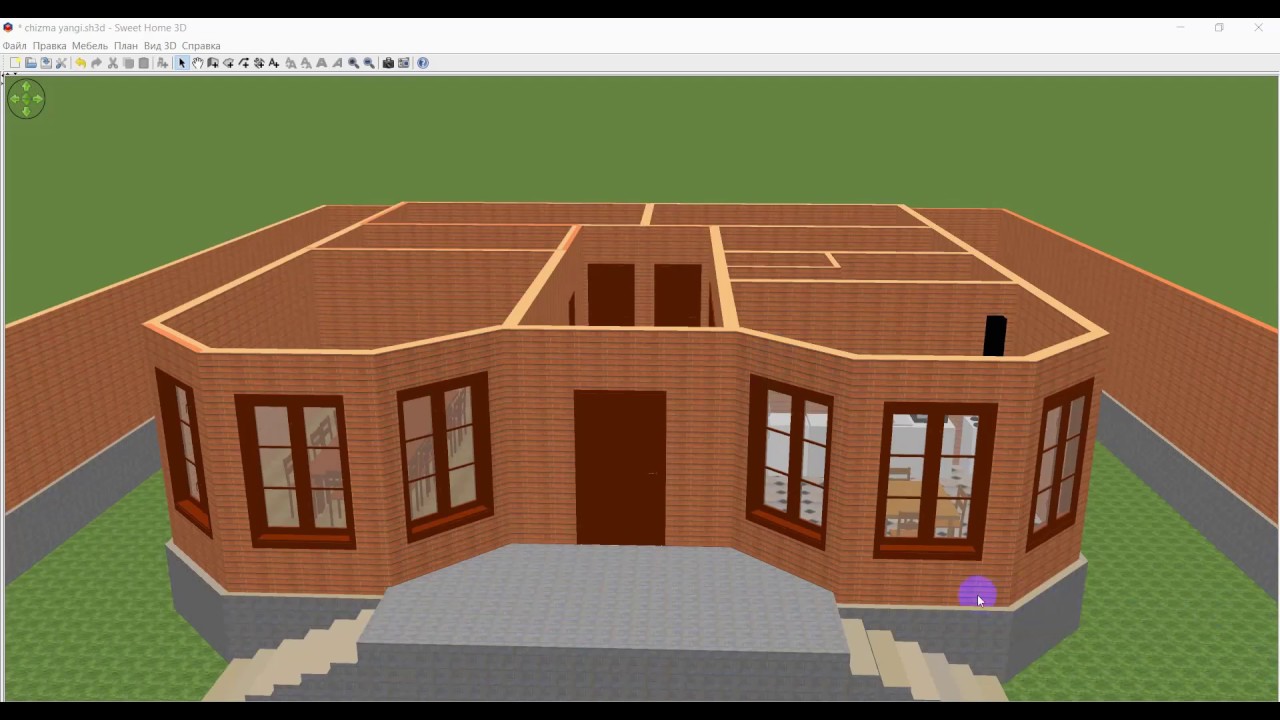Select the Create walls tool
This screenshot has height=720, width=1280.
[213, 63]
